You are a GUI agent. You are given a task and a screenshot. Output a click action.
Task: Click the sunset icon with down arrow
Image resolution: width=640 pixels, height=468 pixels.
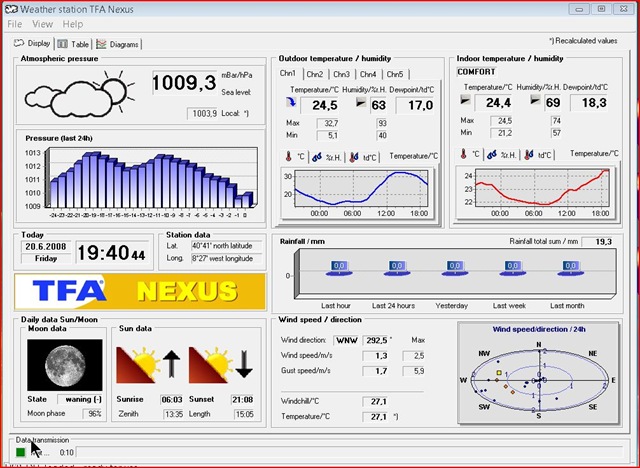pyautogui.click(x=221, y=364)
